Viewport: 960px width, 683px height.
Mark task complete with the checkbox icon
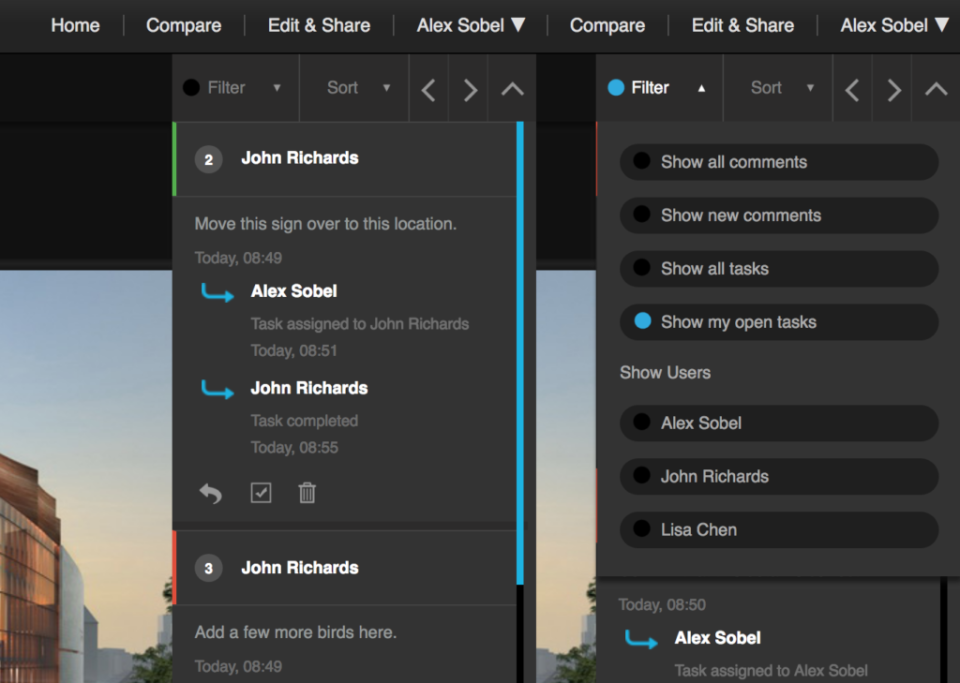pyautogui.click(x=261, y=493)
